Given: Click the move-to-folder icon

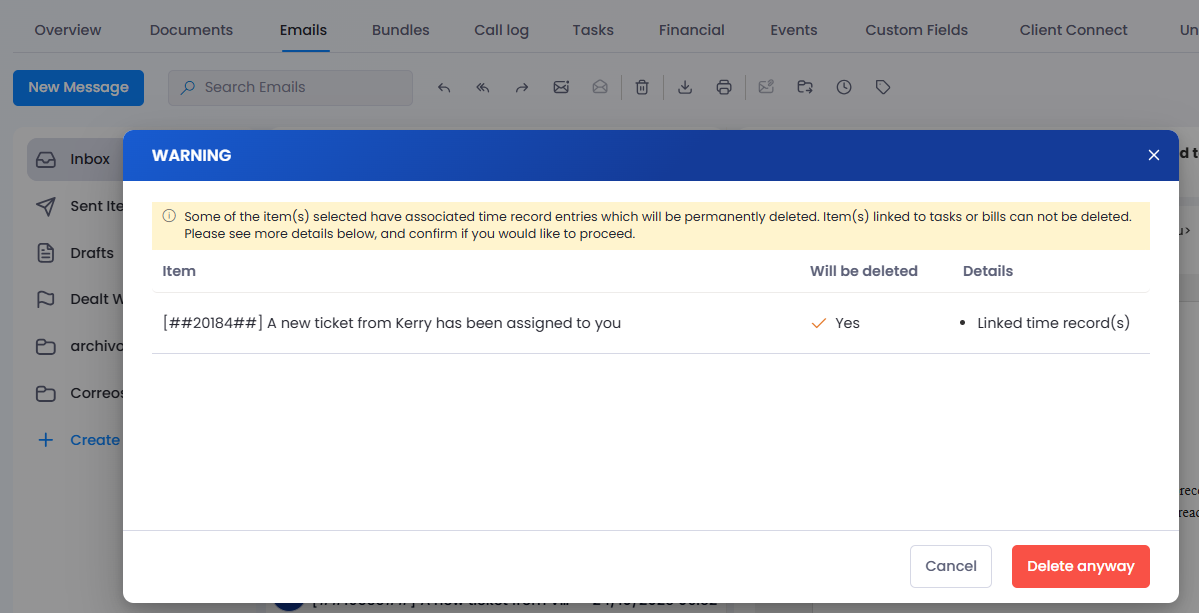Looking at the screenshot, I should click(x=805, y=88).
